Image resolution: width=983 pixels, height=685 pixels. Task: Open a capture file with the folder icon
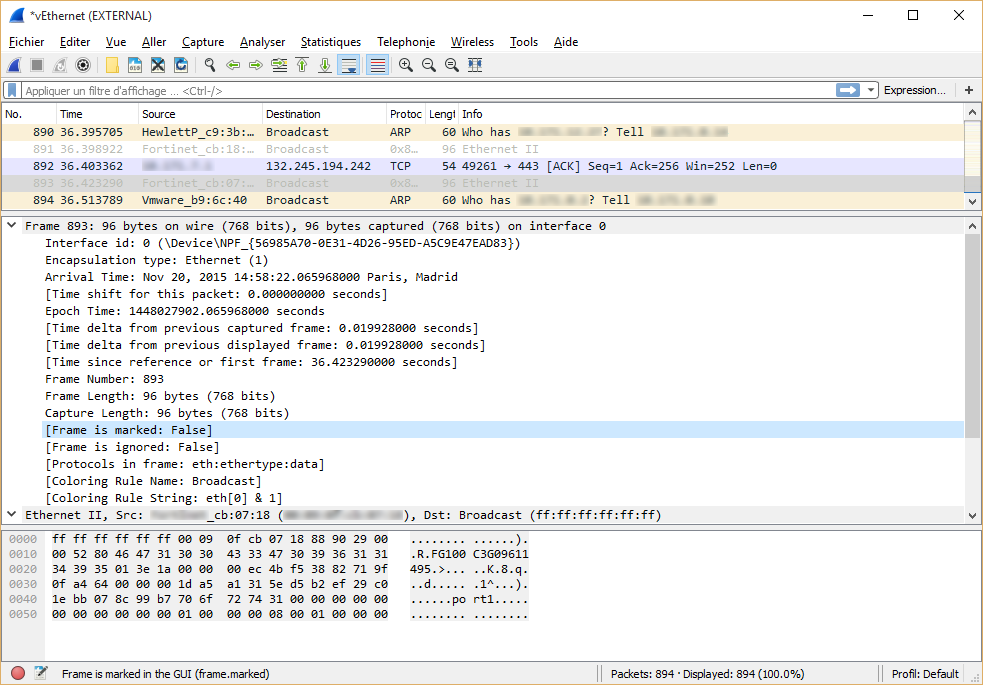pyautogui.click(x=112, y=65)
